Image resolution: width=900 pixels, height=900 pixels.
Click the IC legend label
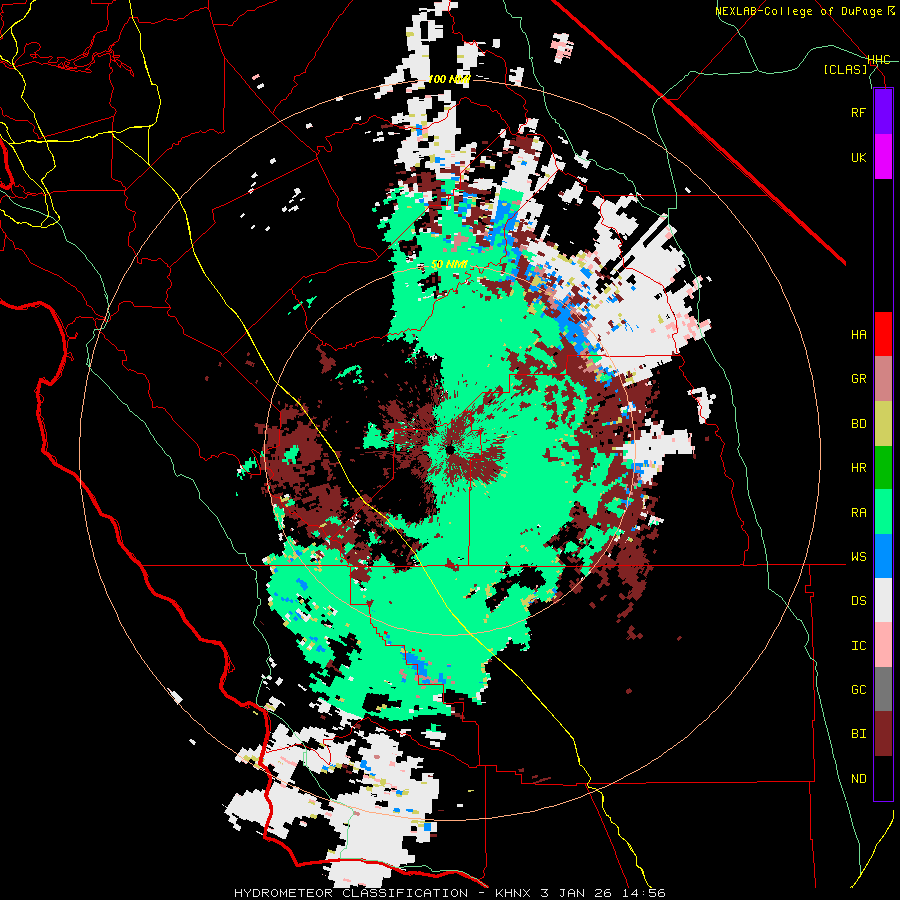858,646
